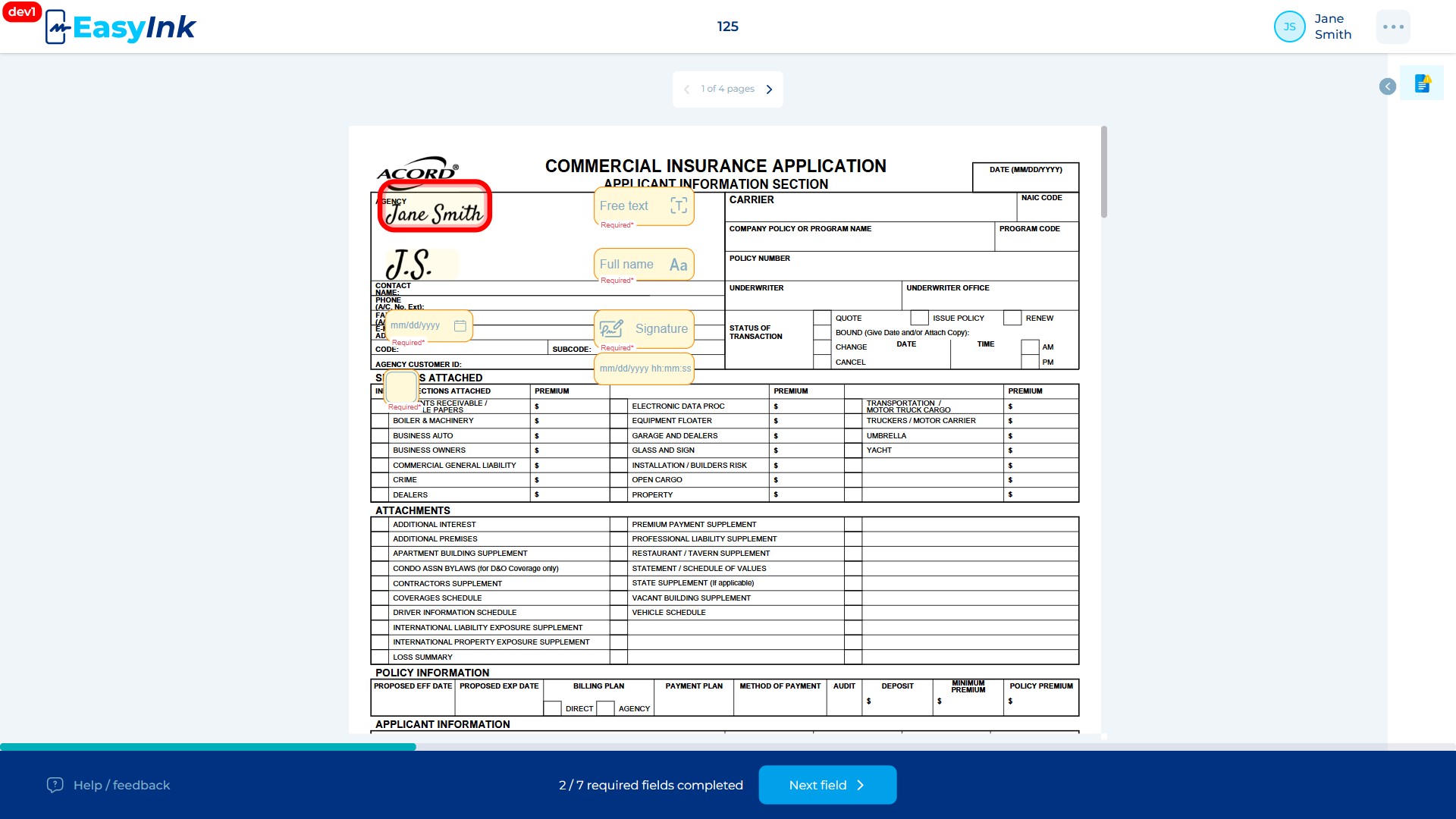Click the 'YACHT' row text
This screenshot has width=1456, height=819.
click(x=879, y=450)
